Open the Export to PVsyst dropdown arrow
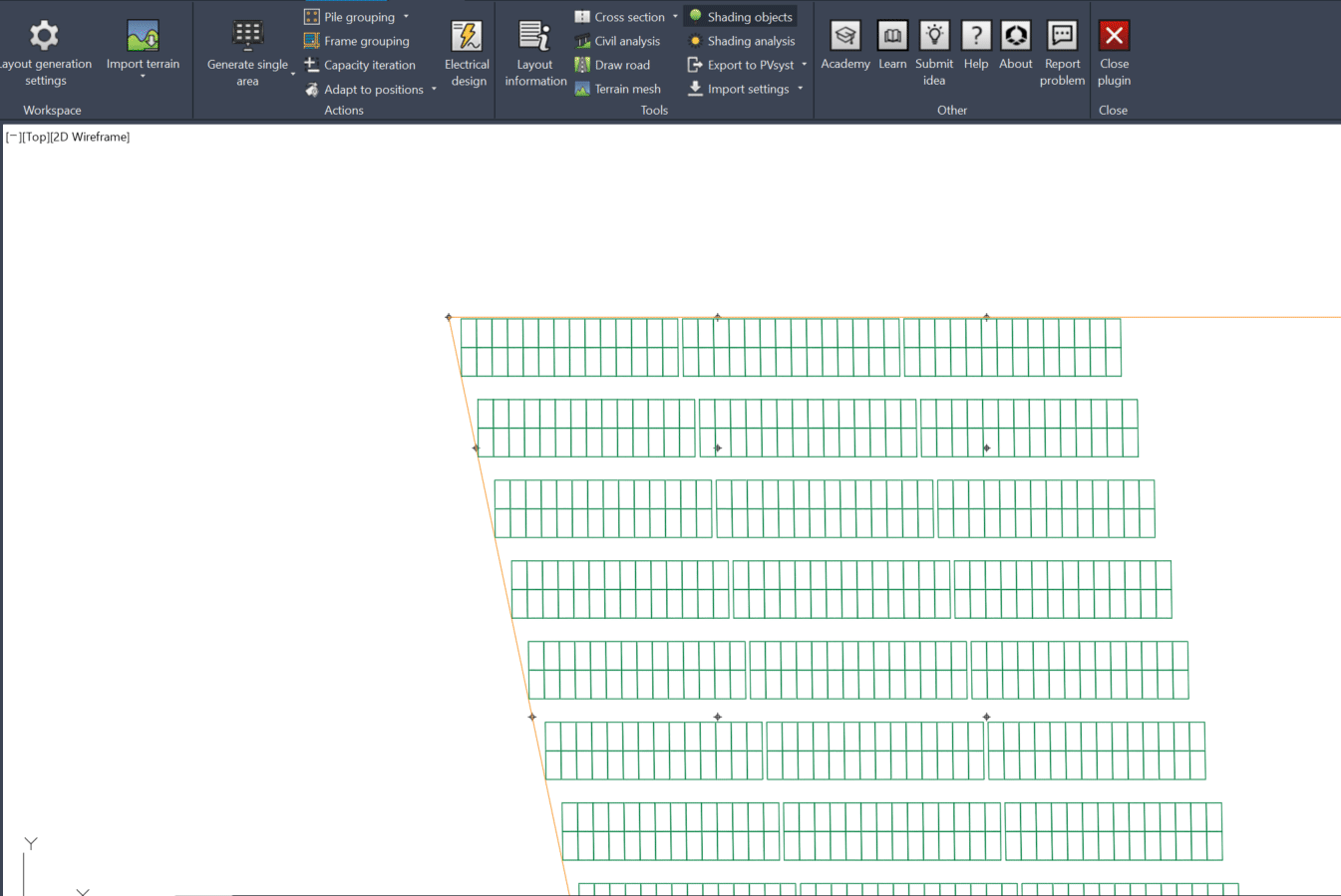Viewport: 1341px width, 896px height. pyautogui.click(x=805, y=65)
